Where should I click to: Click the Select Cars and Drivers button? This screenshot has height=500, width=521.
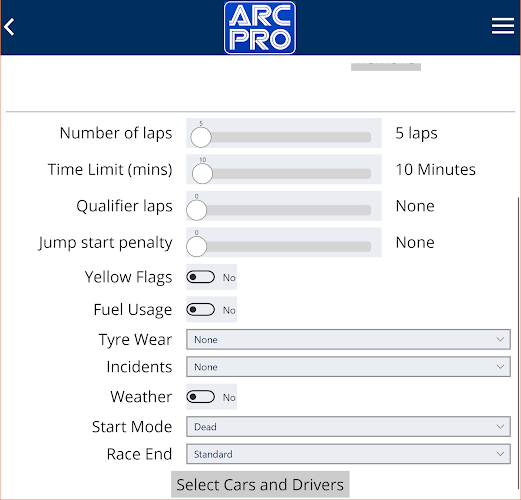260,485
